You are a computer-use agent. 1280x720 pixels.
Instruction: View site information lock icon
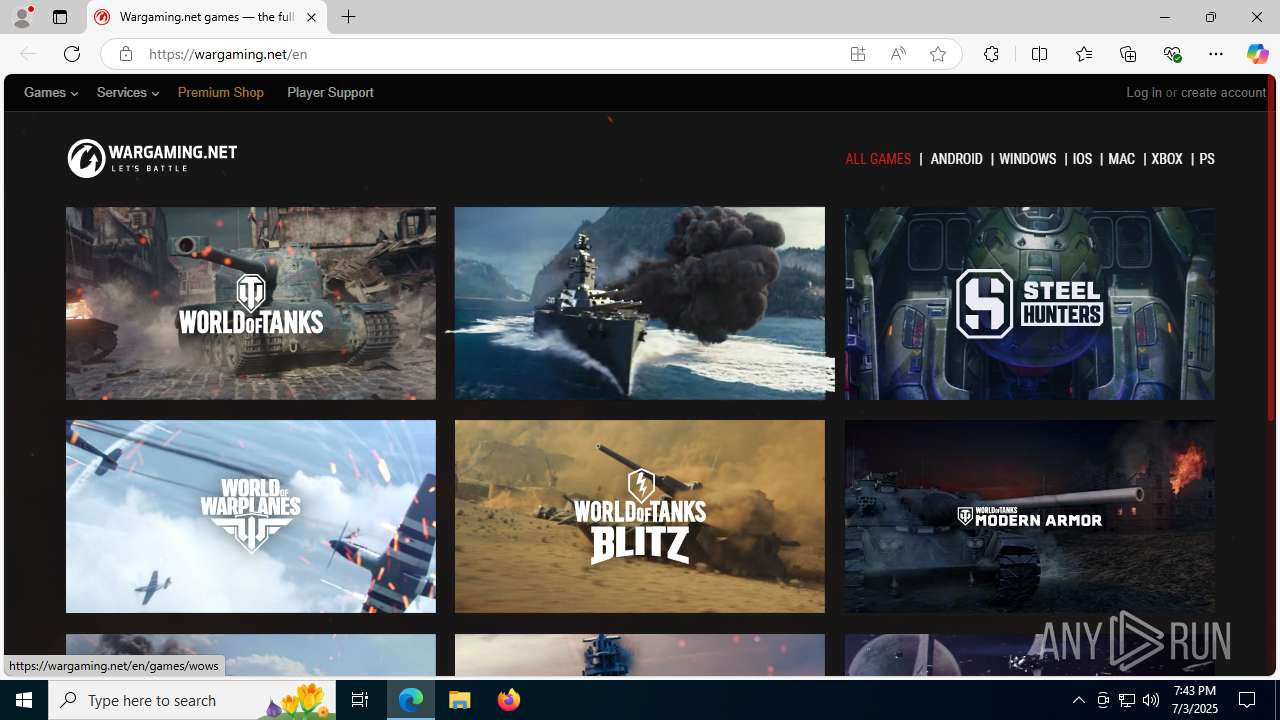[x=125, y=54]
